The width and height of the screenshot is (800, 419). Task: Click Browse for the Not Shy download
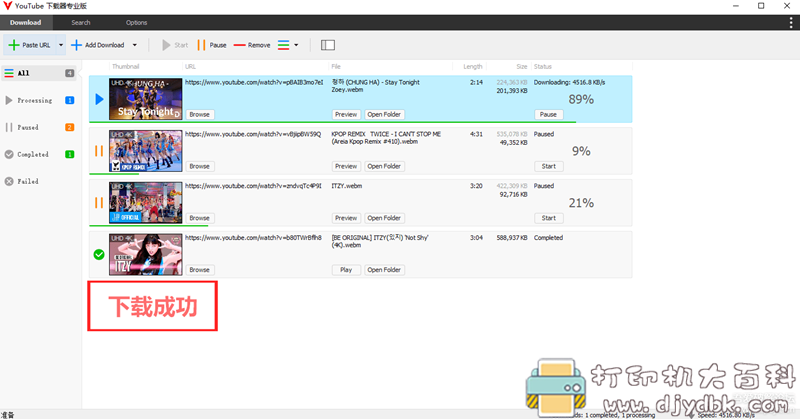pyautogui.click(x=199, y=269)
